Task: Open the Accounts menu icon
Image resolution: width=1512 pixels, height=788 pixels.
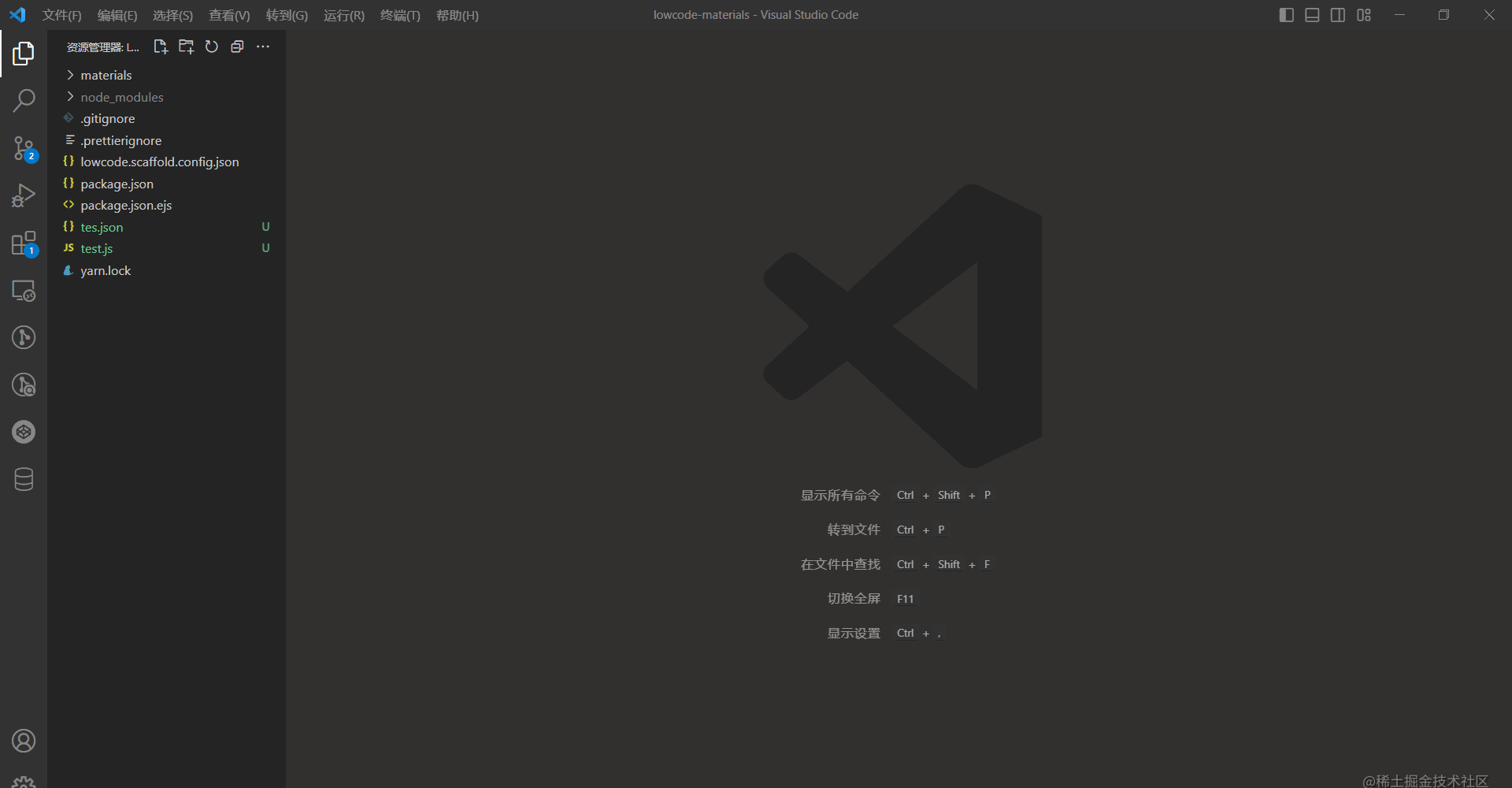Action: tap(24, 741)
